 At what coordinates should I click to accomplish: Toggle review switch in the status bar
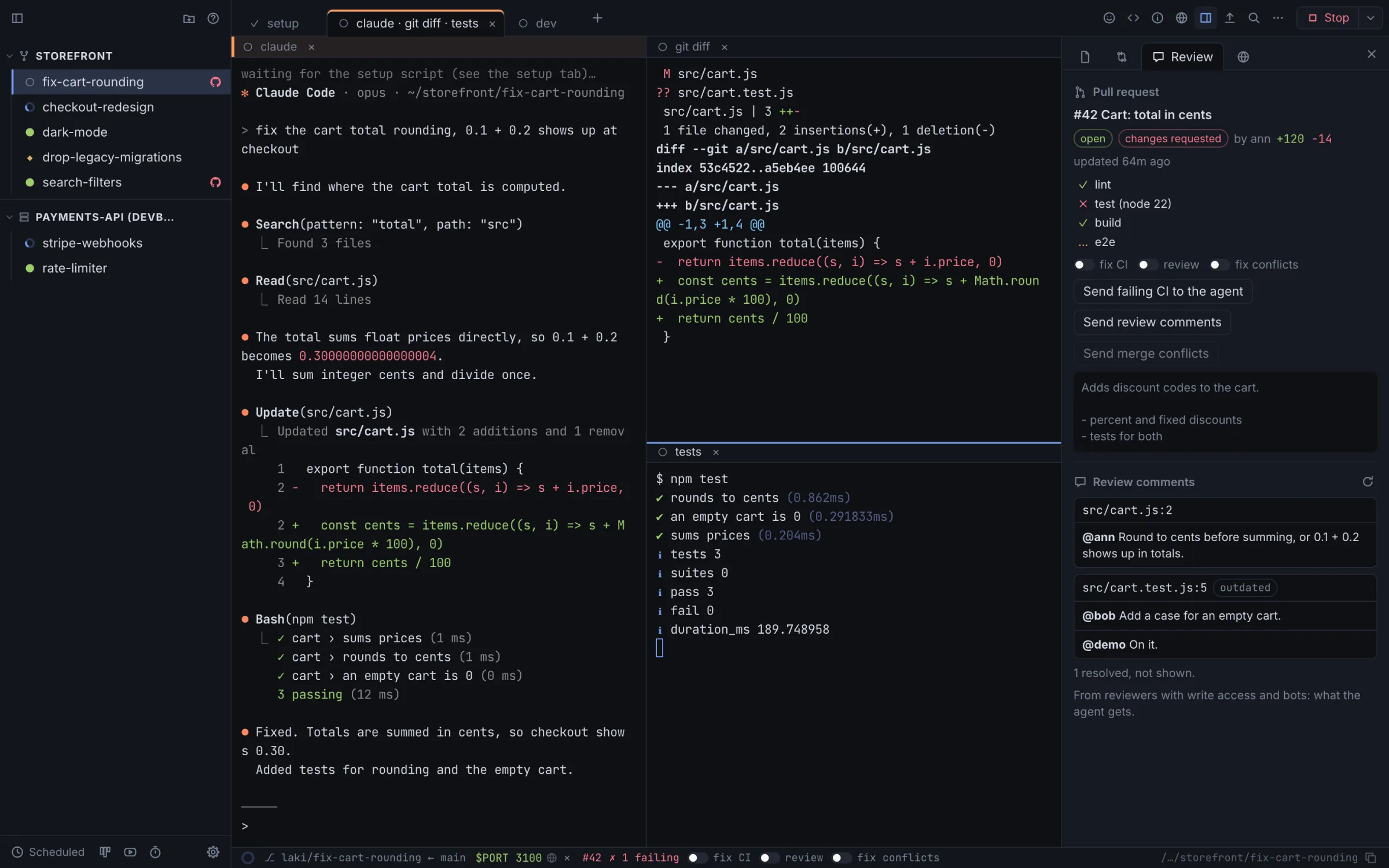[769, 858]
